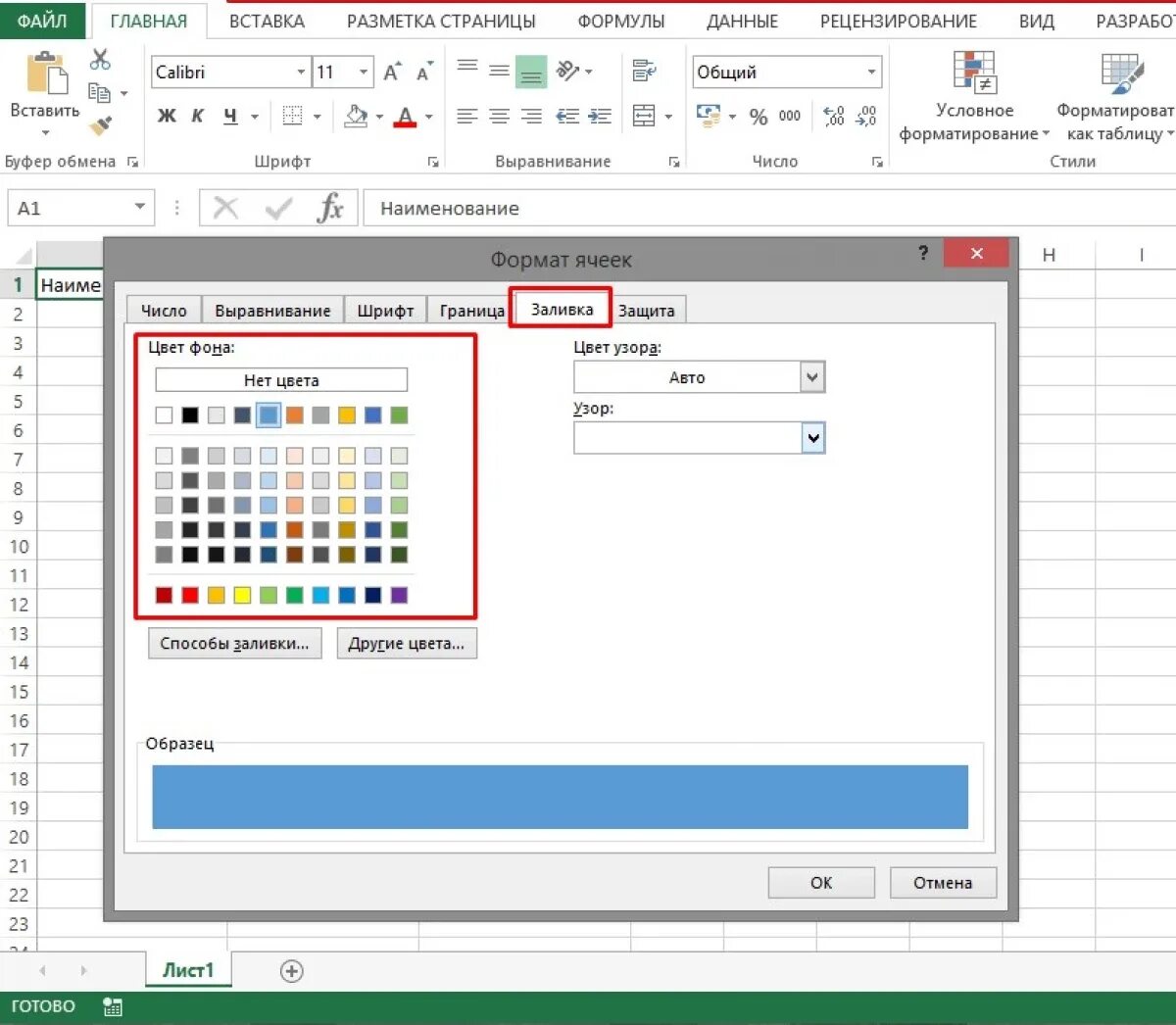Expand the Выравнивание group dialog launcher
Viewport: 1176px width, 1025px height.
pyautogui.click(x=674, y=163)
